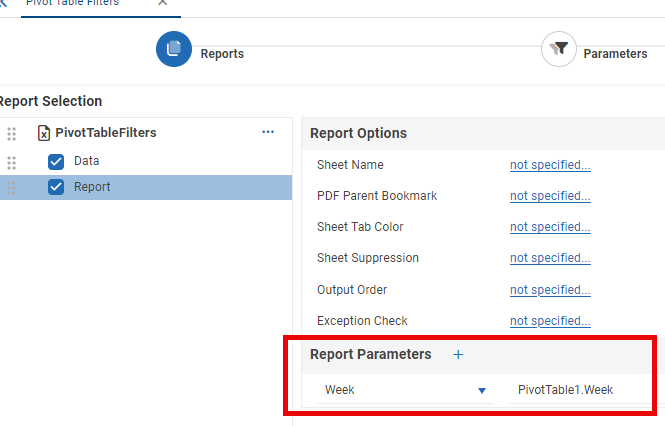Click the PivotTable1.Week value field

580,390
